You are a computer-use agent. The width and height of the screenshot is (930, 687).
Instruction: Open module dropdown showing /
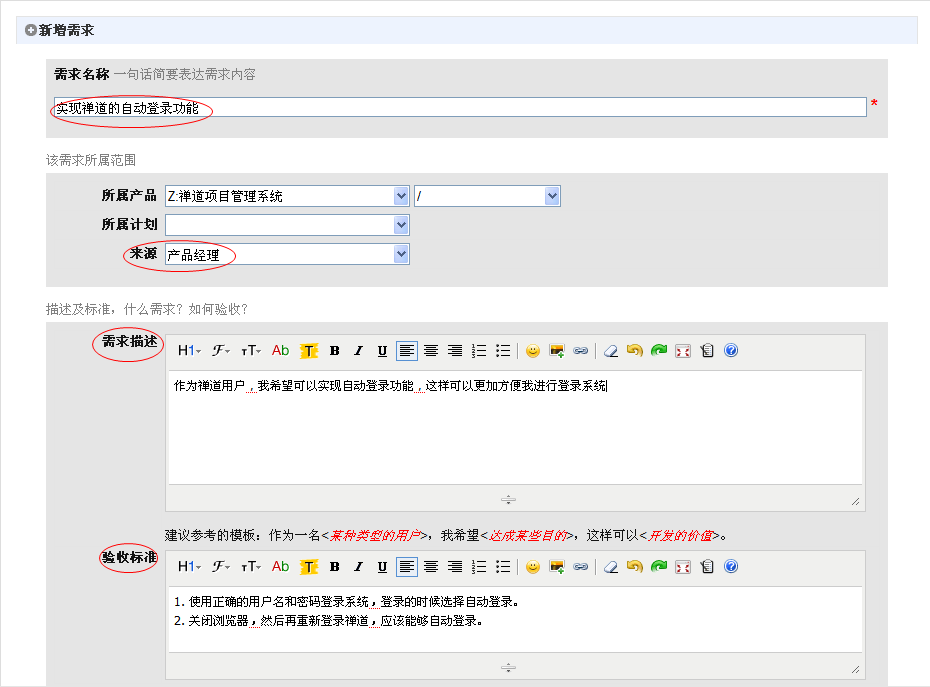pos(487,196)
